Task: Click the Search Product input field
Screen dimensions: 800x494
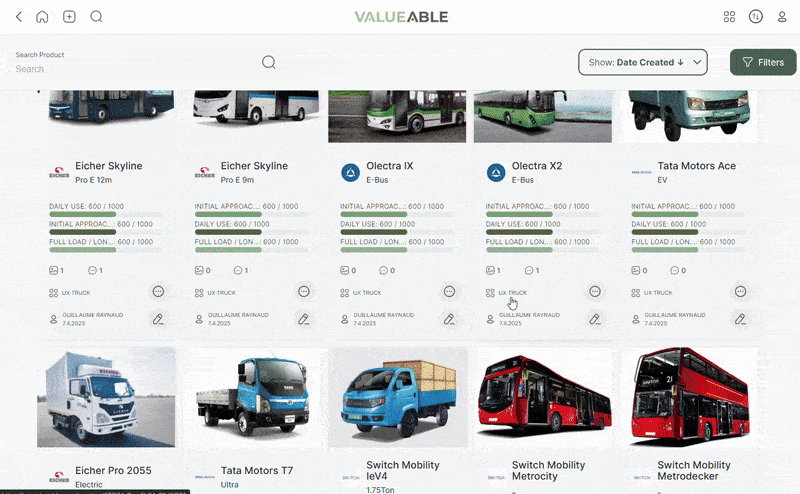Action: pyautogui.click(x=130, y=69)
